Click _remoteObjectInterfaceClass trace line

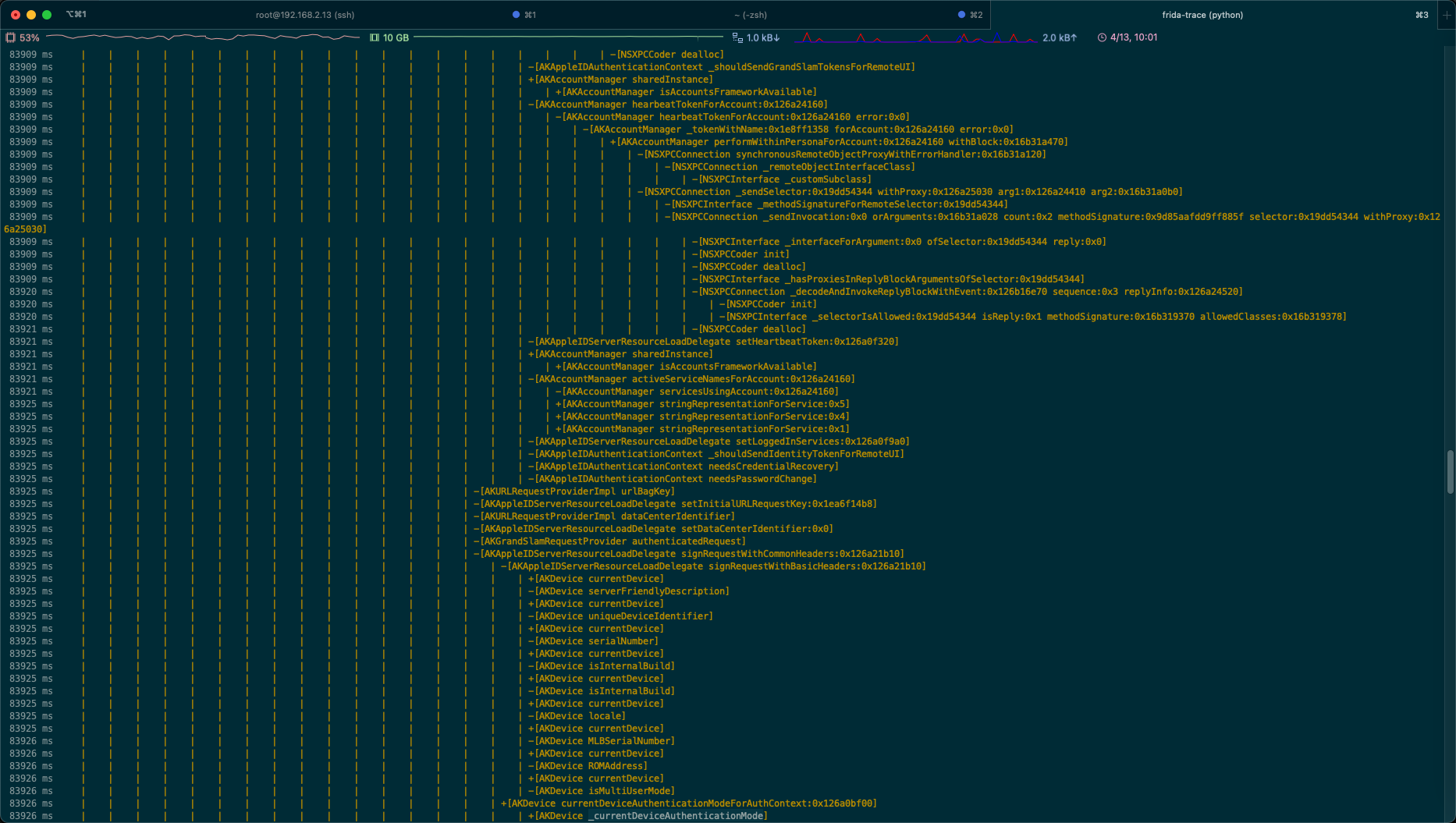tap(790, 167)
